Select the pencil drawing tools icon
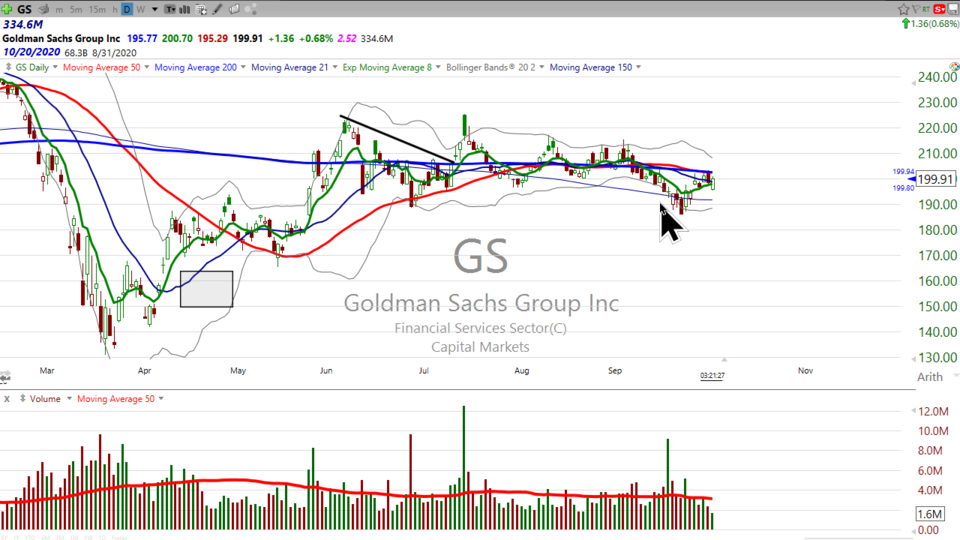This screenshot has width=960, height=540. (x=217, y=9)
